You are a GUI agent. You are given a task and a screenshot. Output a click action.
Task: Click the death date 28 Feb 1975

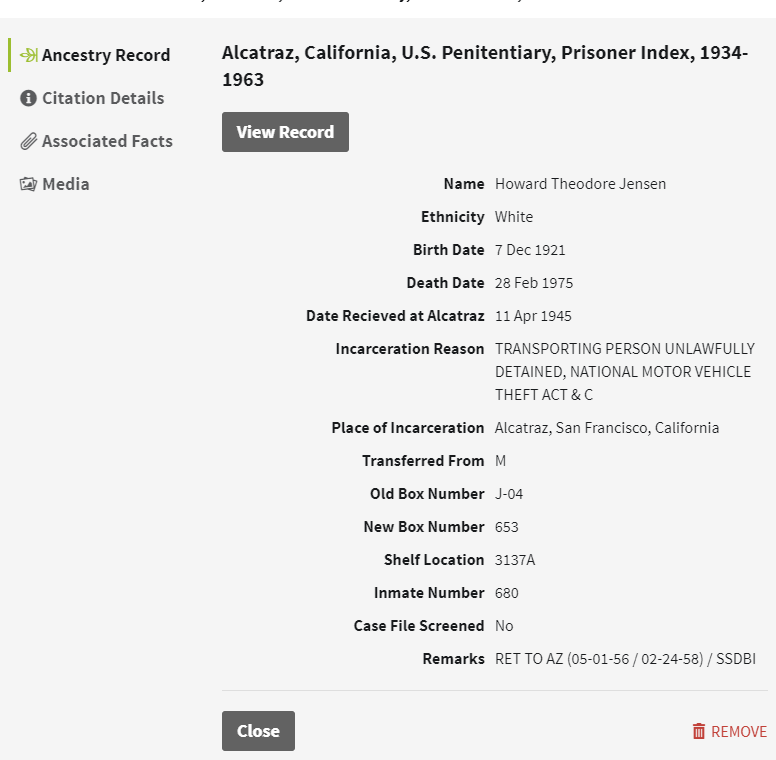coord(534,283)
